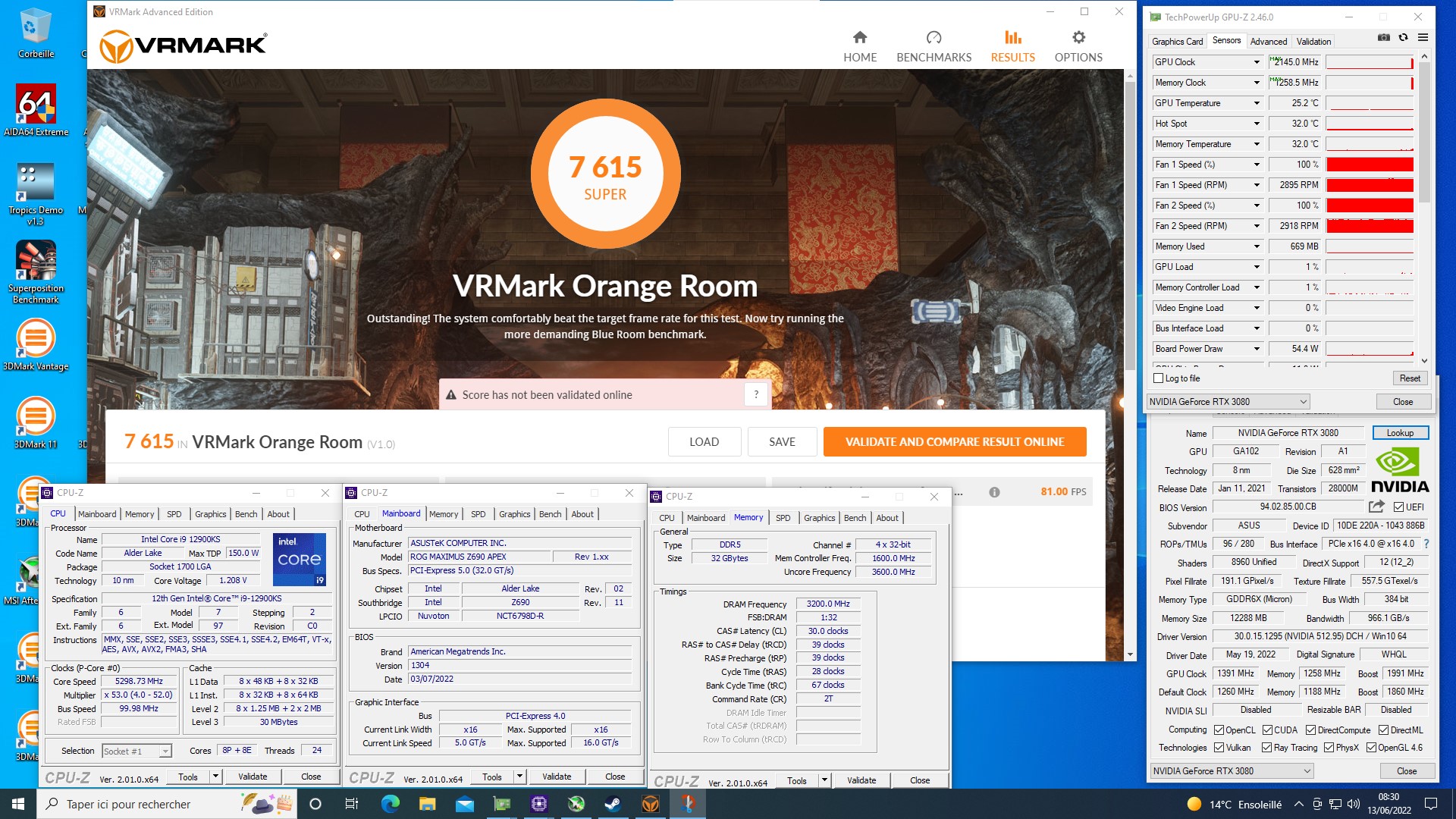The image size is (1456, 819).
Task: Expand the Board Power Draw sensor dropdown
Action: pos(1256,349)
